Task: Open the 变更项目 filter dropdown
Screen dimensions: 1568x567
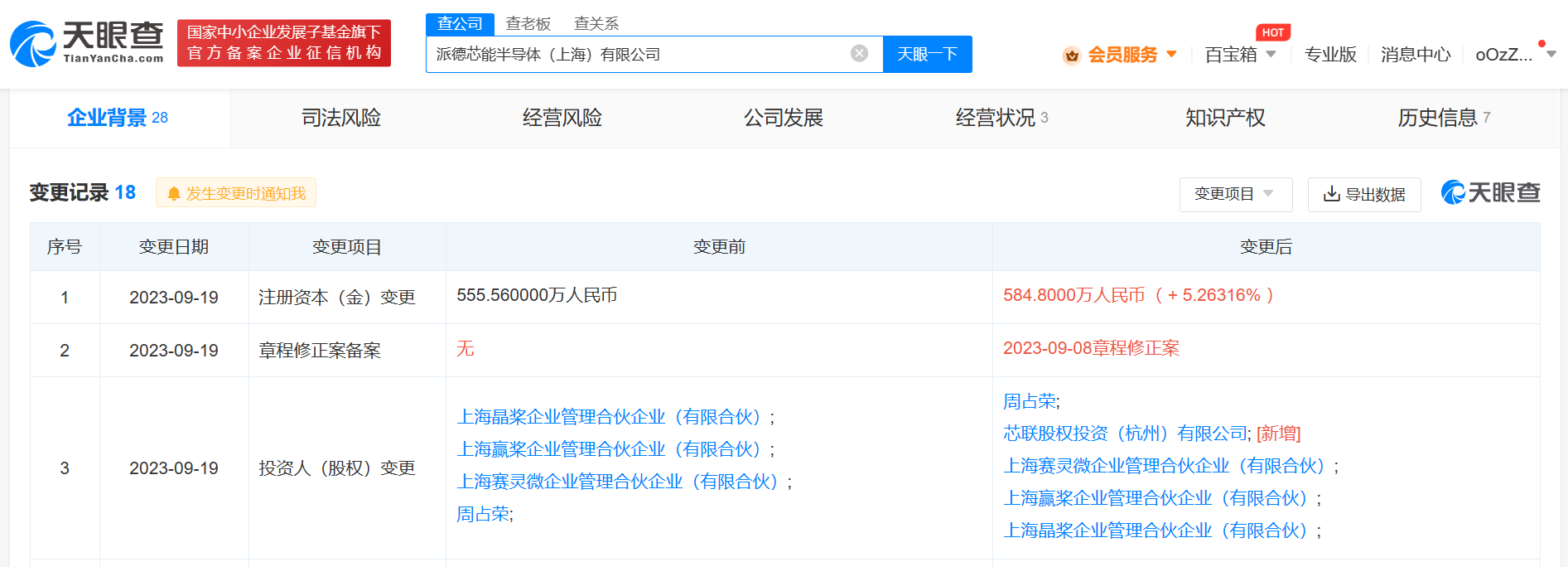Action: [x=1236, y=194]
